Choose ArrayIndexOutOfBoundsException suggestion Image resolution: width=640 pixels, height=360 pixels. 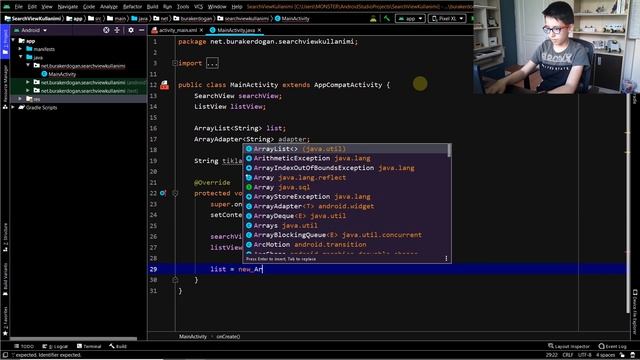coord(346,168)
